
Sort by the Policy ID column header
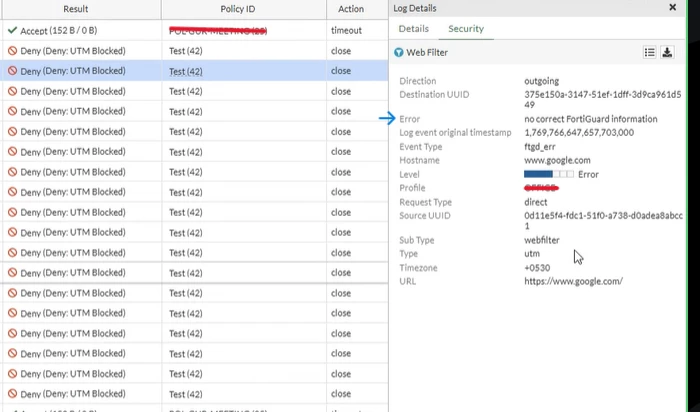tap(238, 9)
